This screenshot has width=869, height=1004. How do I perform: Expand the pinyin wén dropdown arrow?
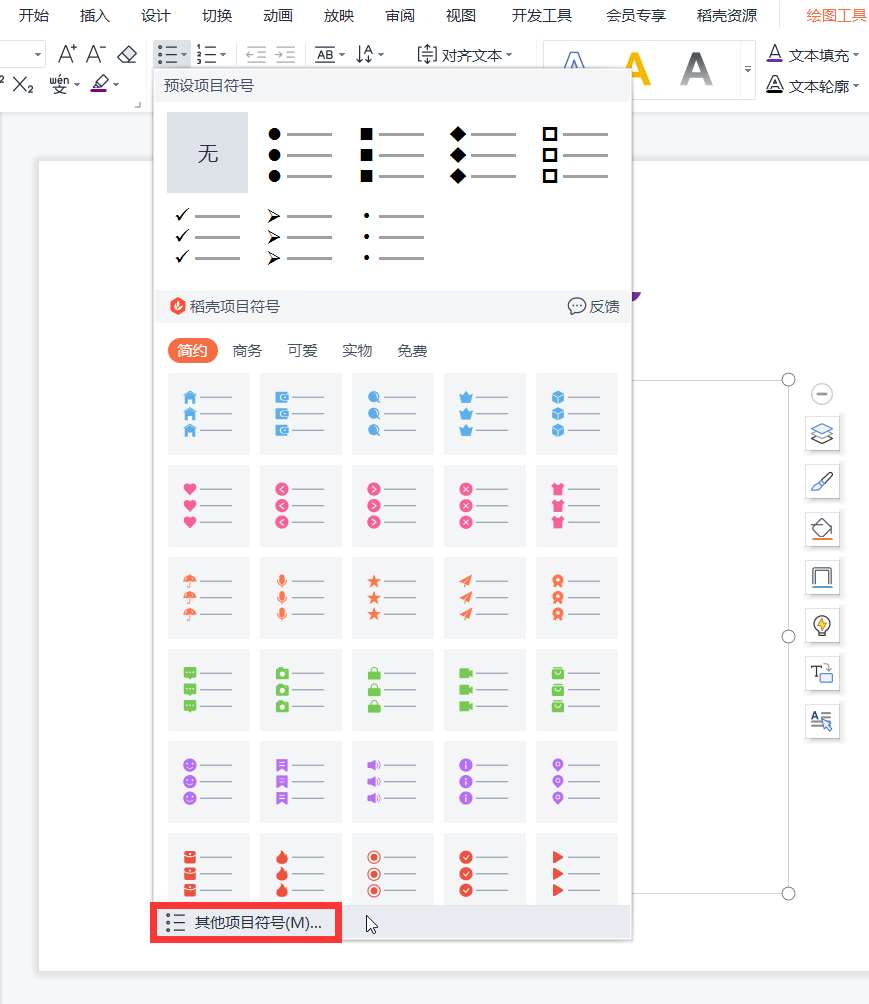click(x=76, y=84)
